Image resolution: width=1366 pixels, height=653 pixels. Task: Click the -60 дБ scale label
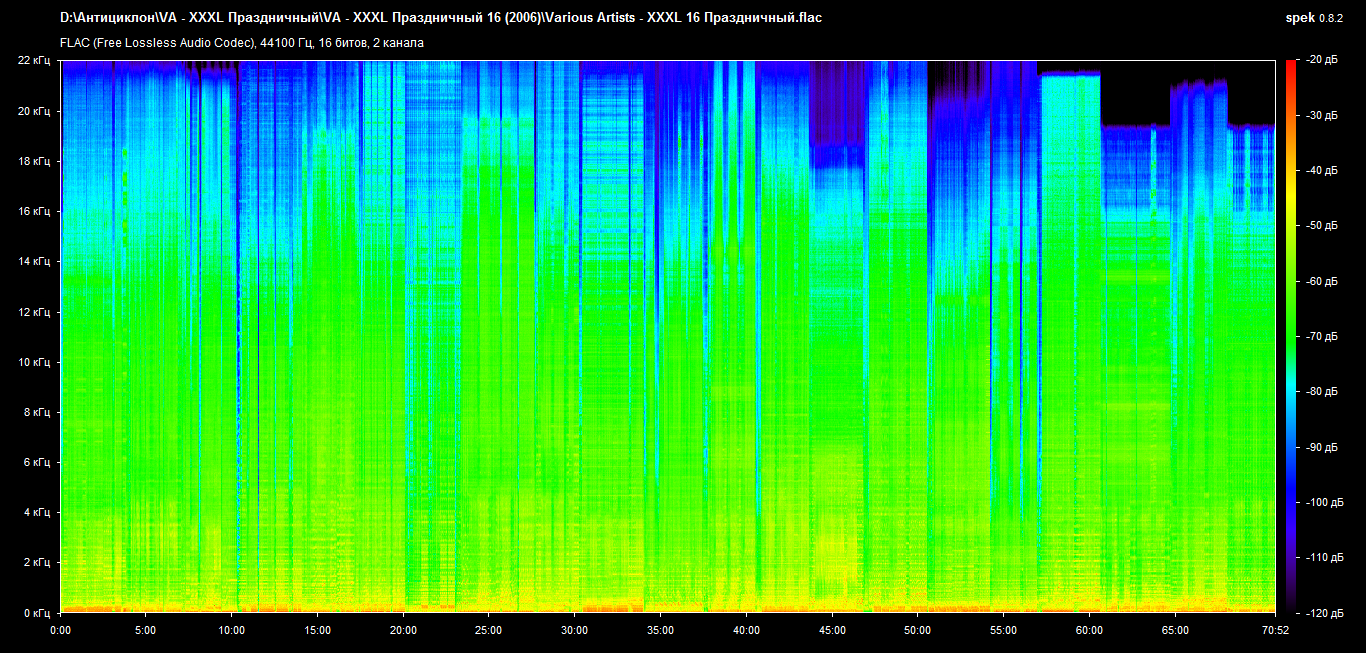(1321, 281)
